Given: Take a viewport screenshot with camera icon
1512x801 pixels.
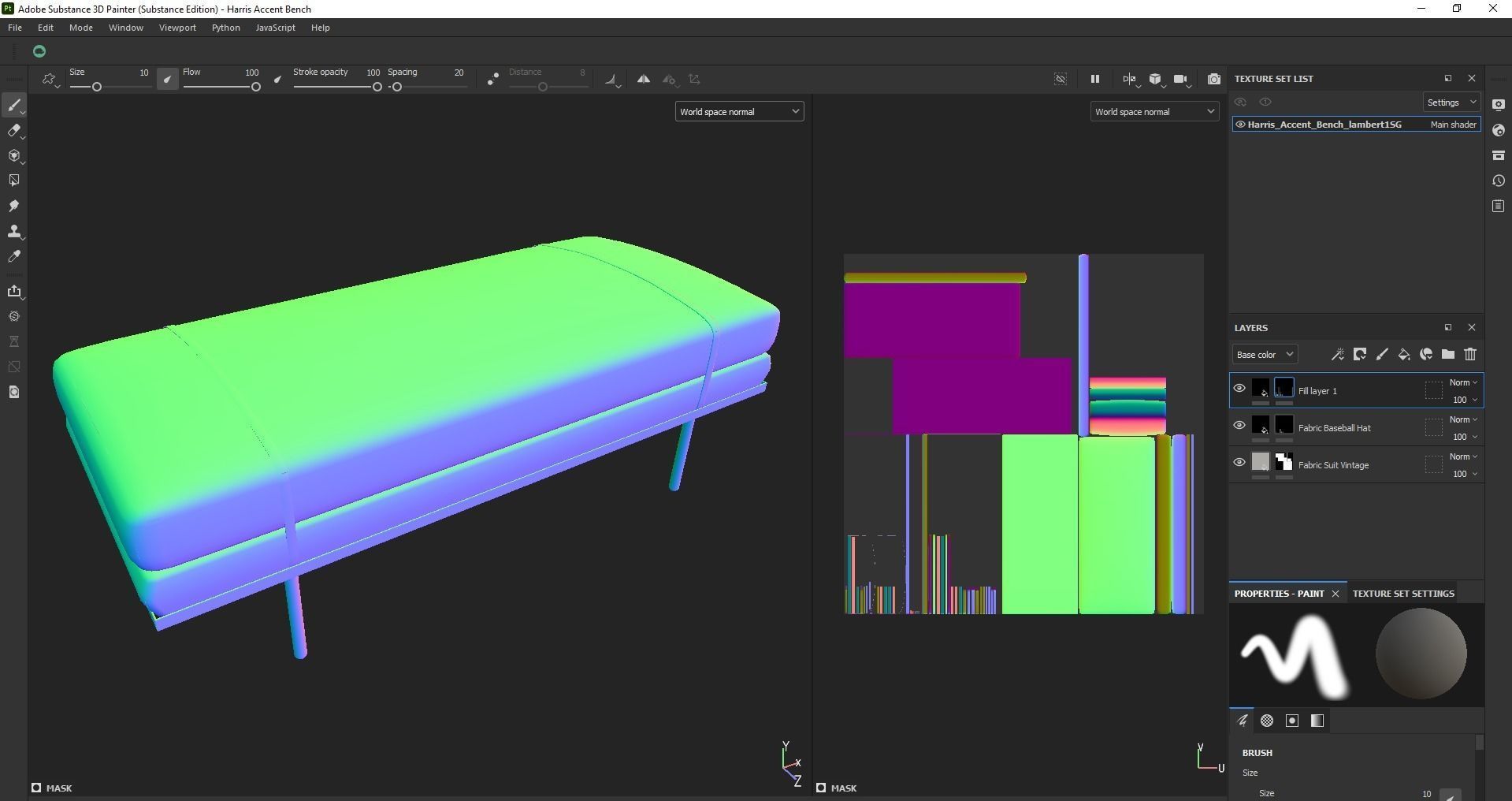Looking at the screenshot, I should [x=1214, y=79].
